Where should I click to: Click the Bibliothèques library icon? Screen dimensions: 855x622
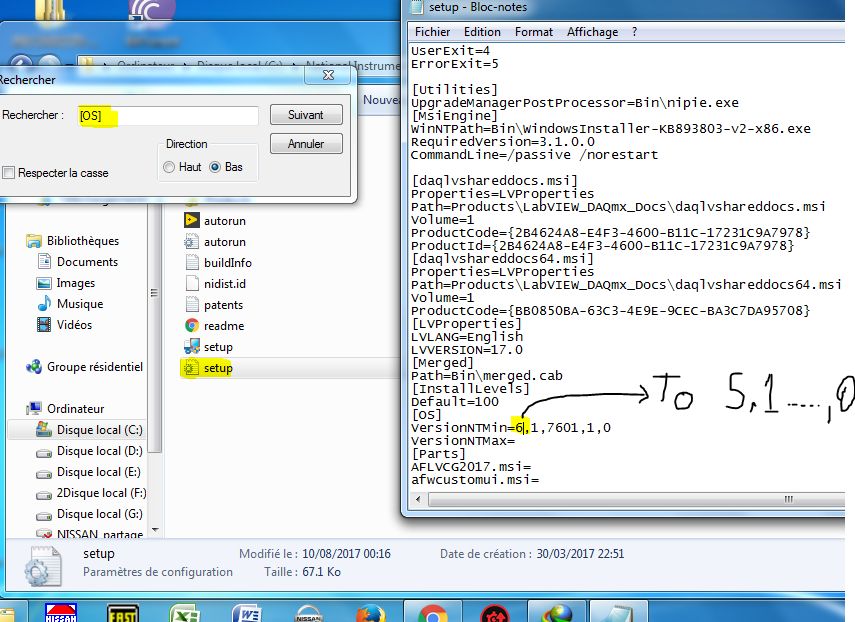click(x=34, y=240)
